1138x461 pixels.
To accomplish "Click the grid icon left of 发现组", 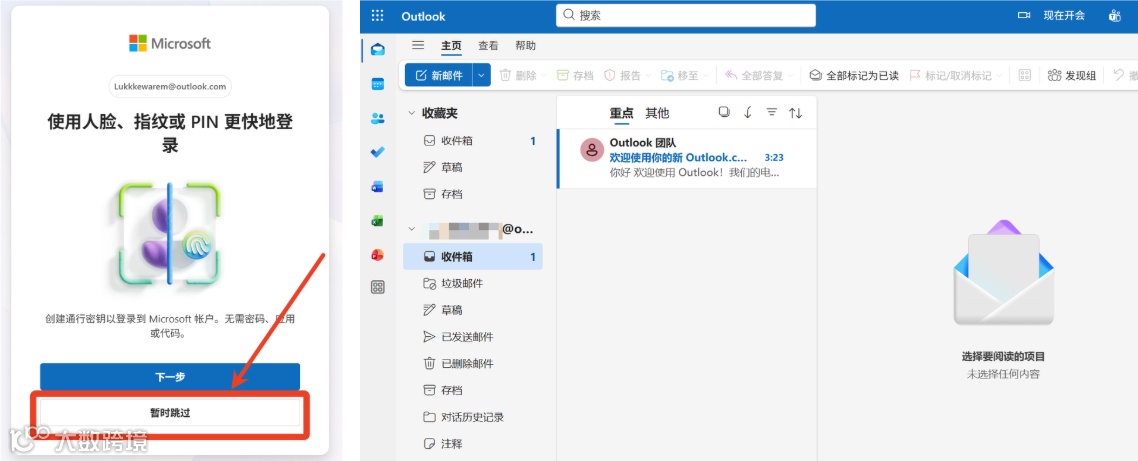I will pos(1025,76).
